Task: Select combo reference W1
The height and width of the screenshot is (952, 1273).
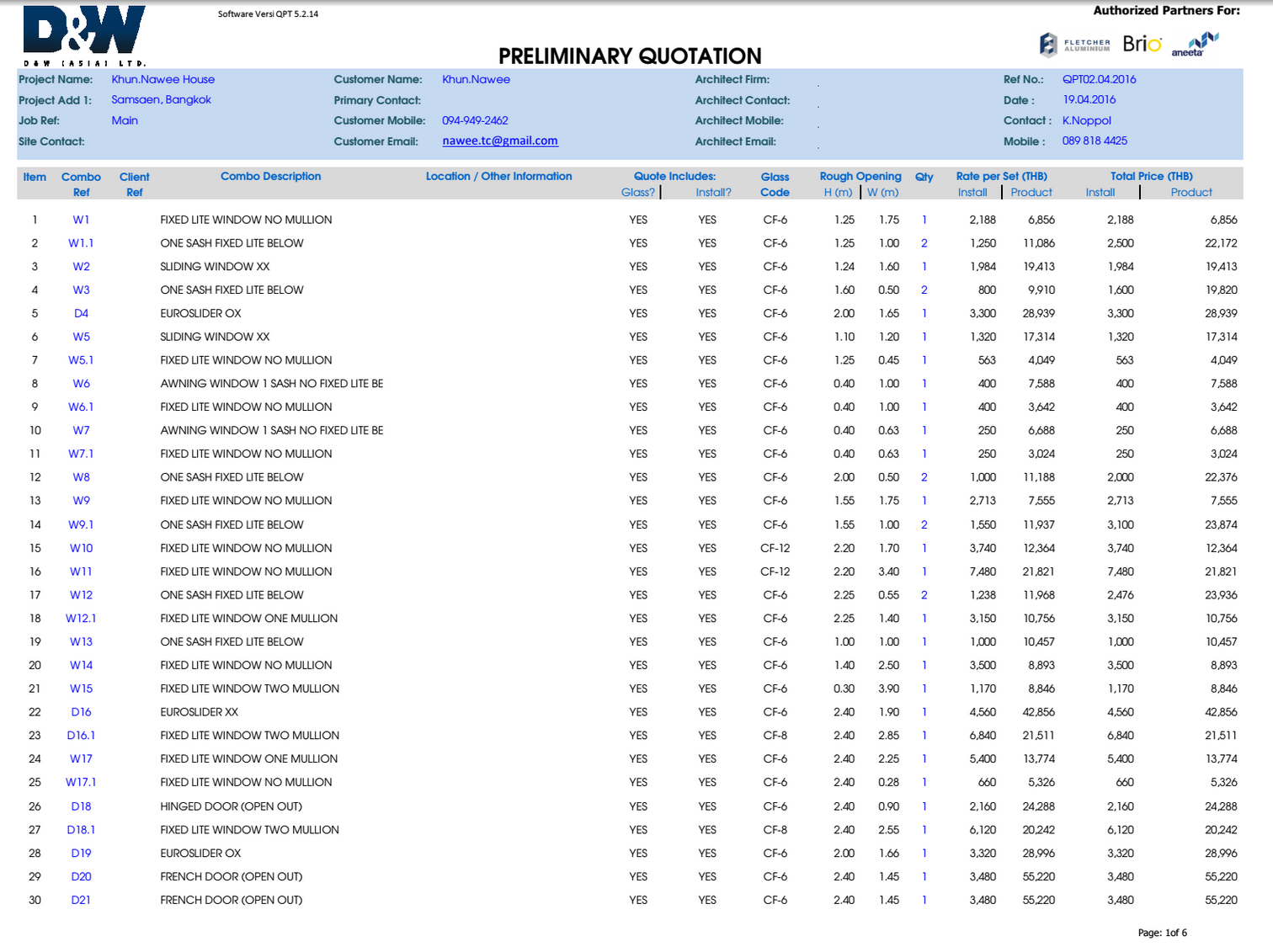Action: (81, 220)
